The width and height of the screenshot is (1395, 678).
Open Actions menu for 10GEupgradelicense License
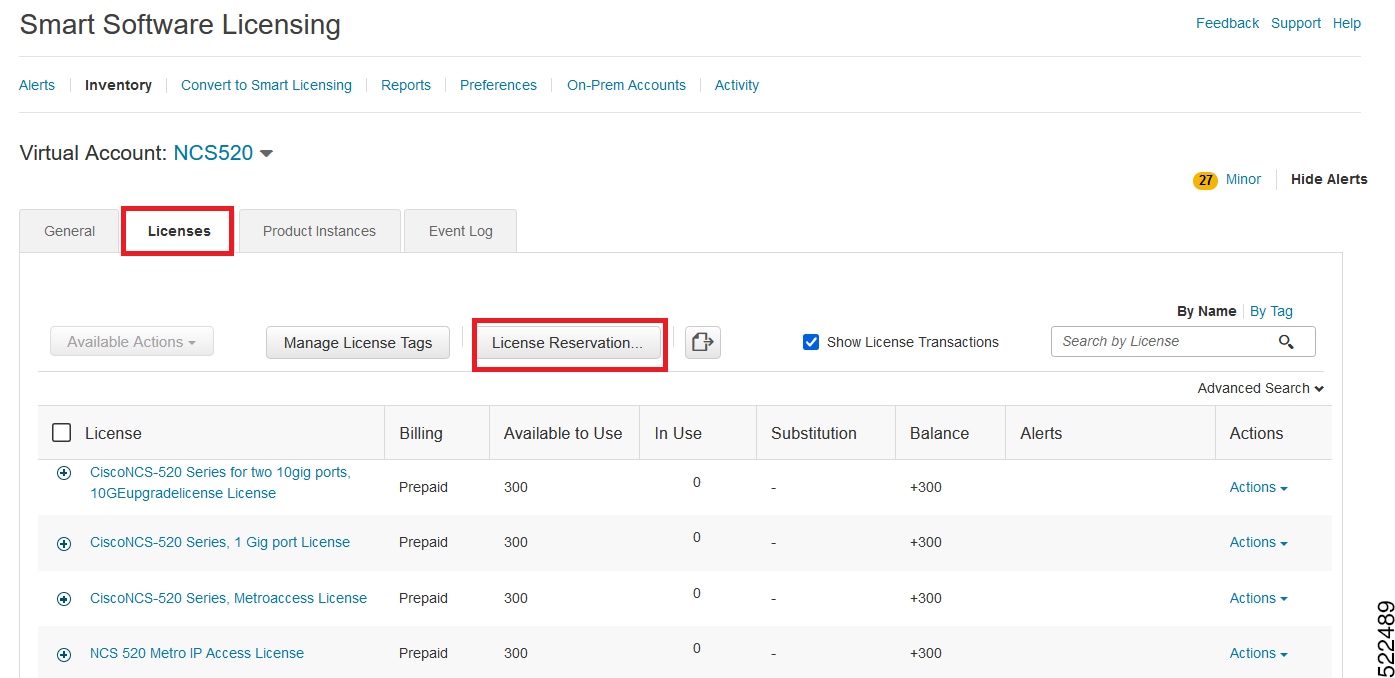(x=1258, y=487)
